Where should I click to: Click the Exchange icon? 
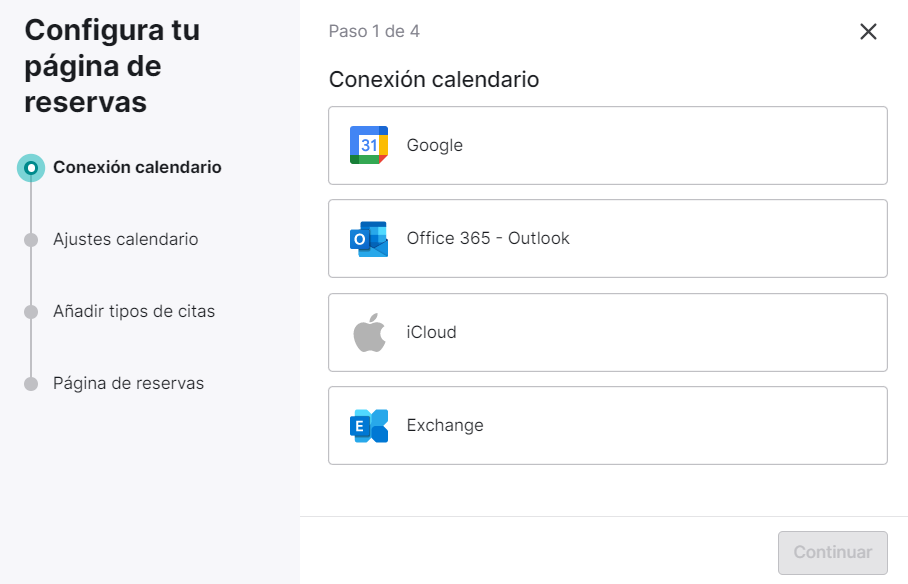click(x=369, y=426)
